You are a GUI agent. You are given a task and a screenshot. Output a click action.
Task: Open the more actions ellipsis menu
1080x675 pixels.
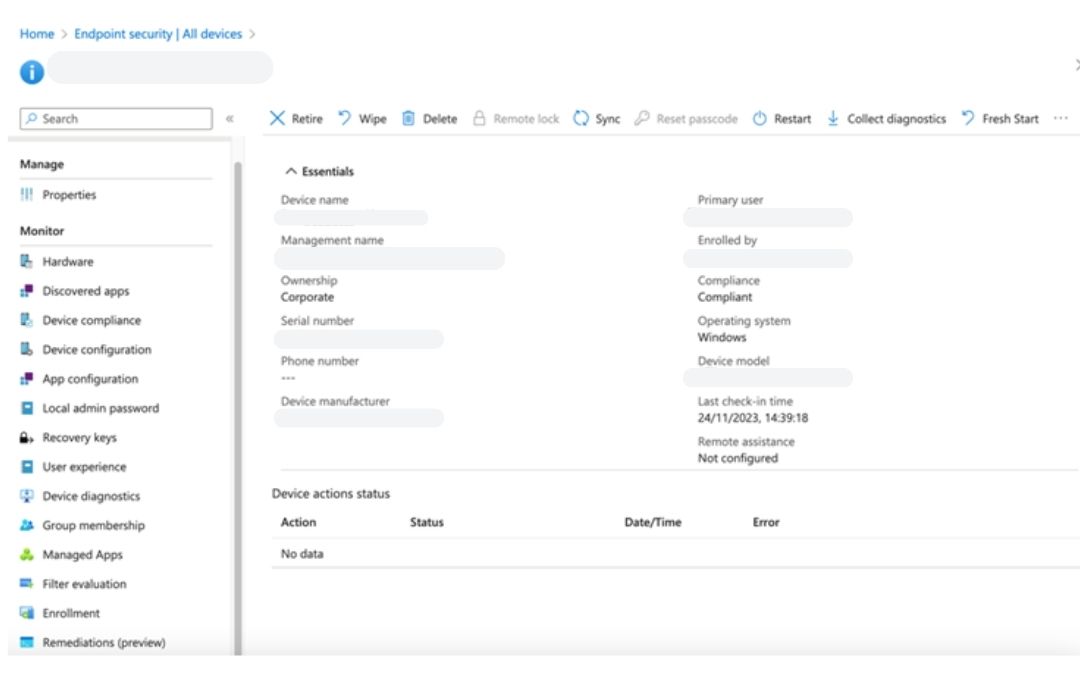[1061, 118]
